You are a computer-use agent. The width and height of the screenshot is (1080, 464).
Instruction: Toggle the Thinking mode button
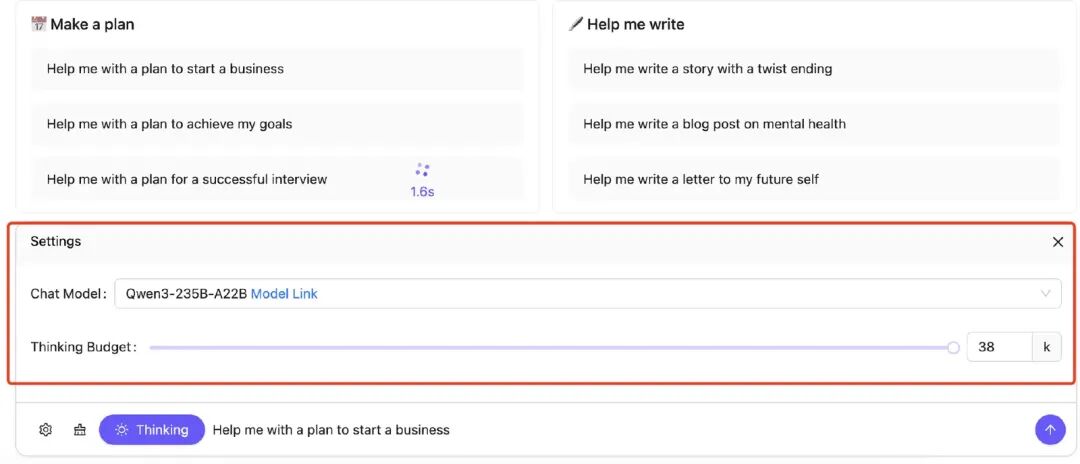(152, 430)
